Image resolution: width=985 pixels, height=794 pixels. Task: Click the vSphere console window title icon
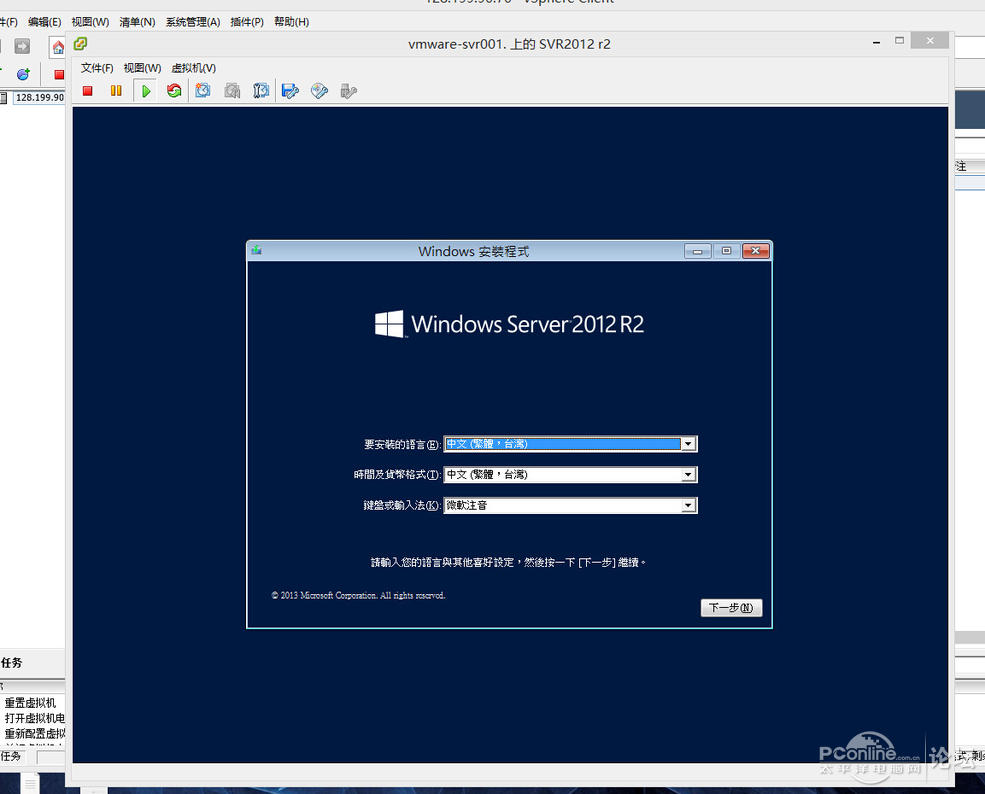click(x=80, y=44)
